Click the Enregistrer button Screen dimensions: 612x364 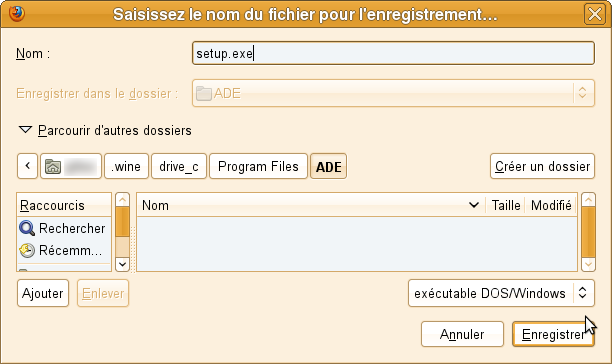click(553, 334)
